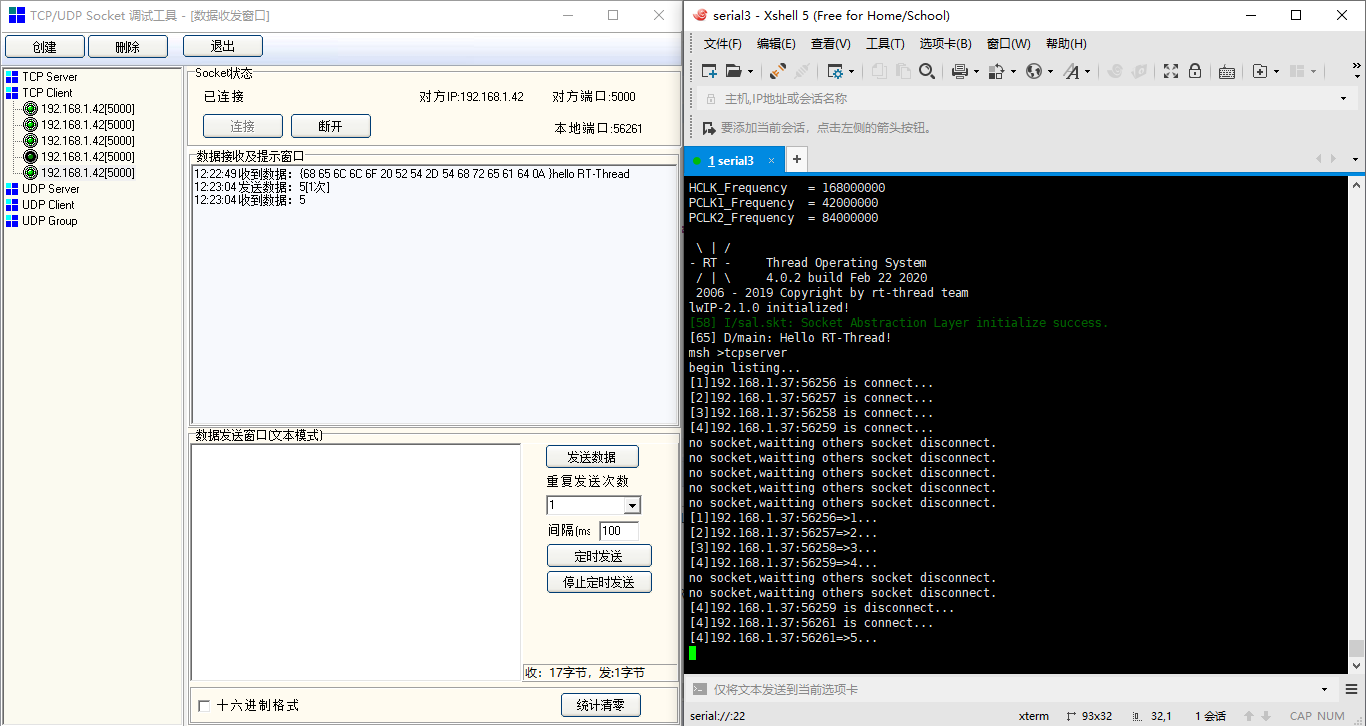Viewport: 1366px width, 726px height.
Task: Open the repeat send count dropdown
Action: pyautogui.click(x=636, y=505)
